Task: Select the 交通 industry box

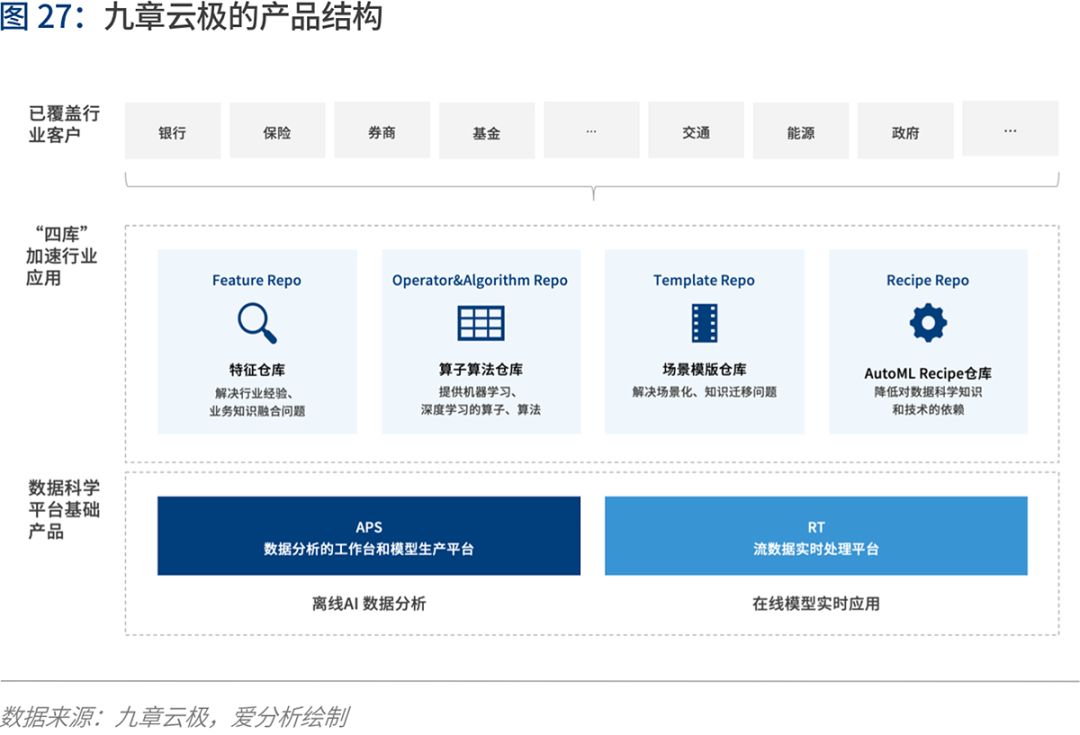Action: pyautogui.click(x=696, y=130)
